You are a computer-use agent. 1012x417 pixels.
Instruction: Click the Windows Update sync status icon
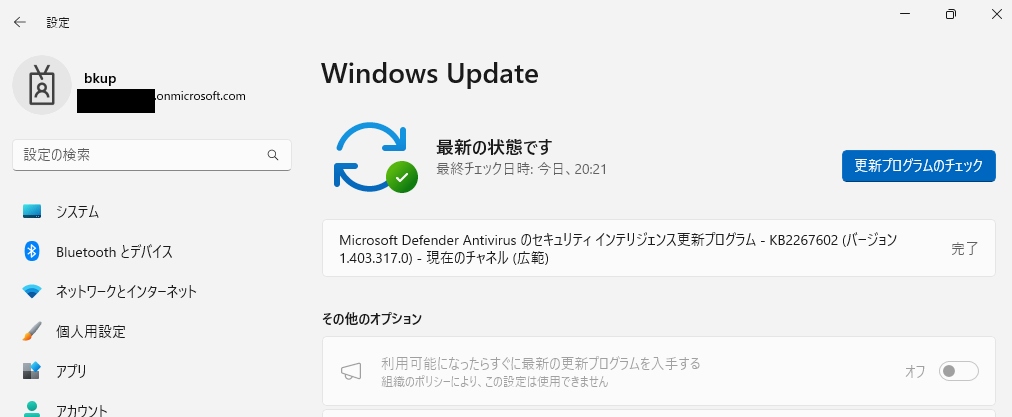click(375, 158)
